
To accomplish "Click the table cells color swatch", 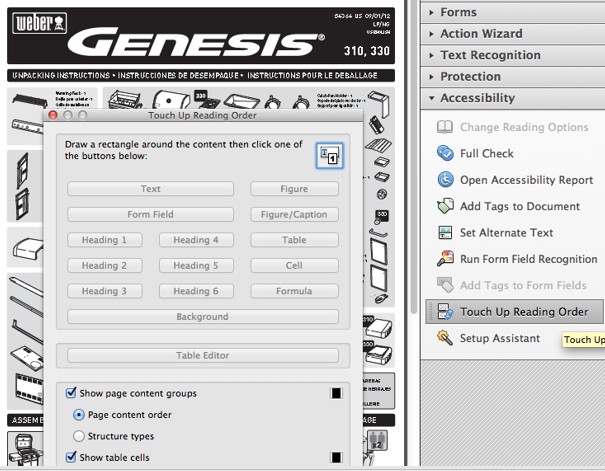I will (336, 458).
